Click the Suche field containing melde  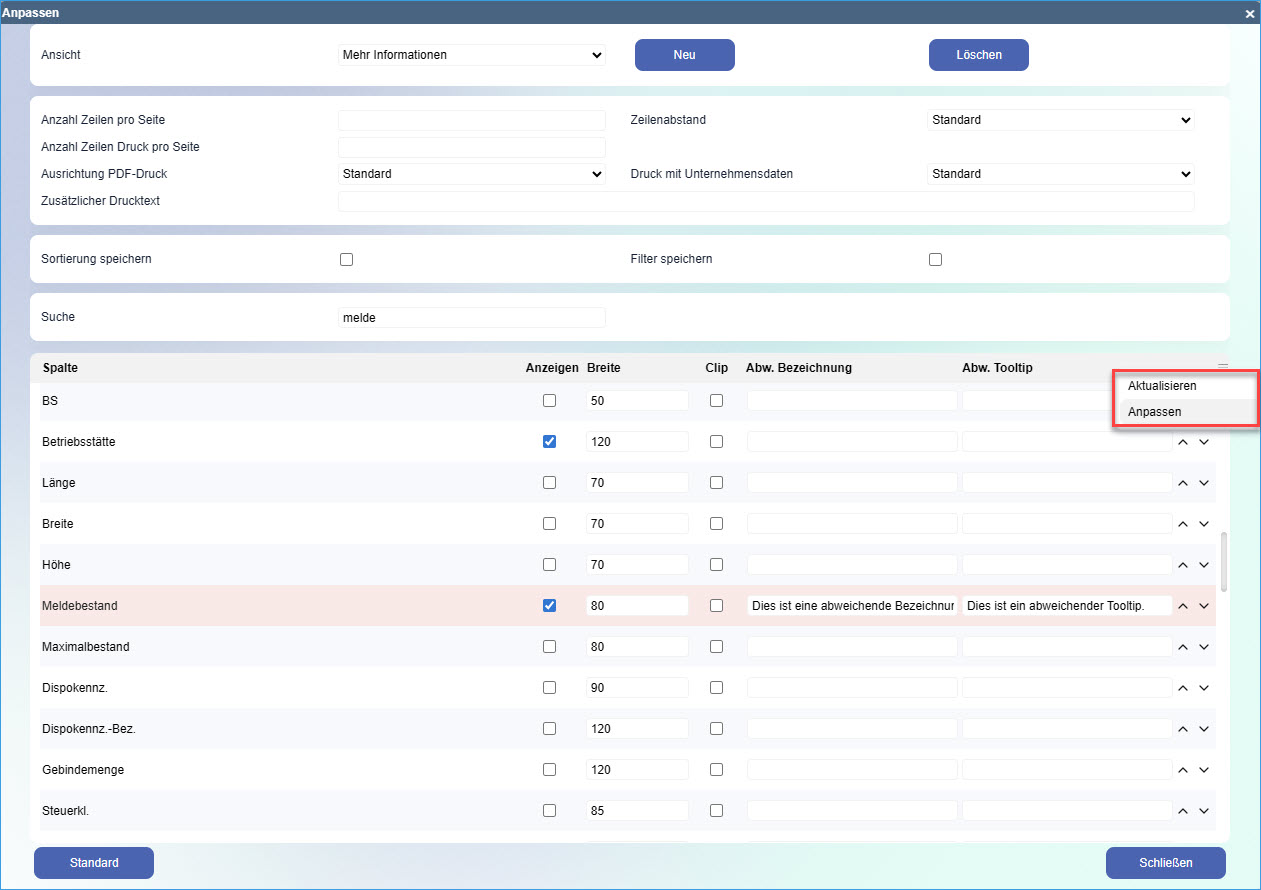tap(472, 317)
